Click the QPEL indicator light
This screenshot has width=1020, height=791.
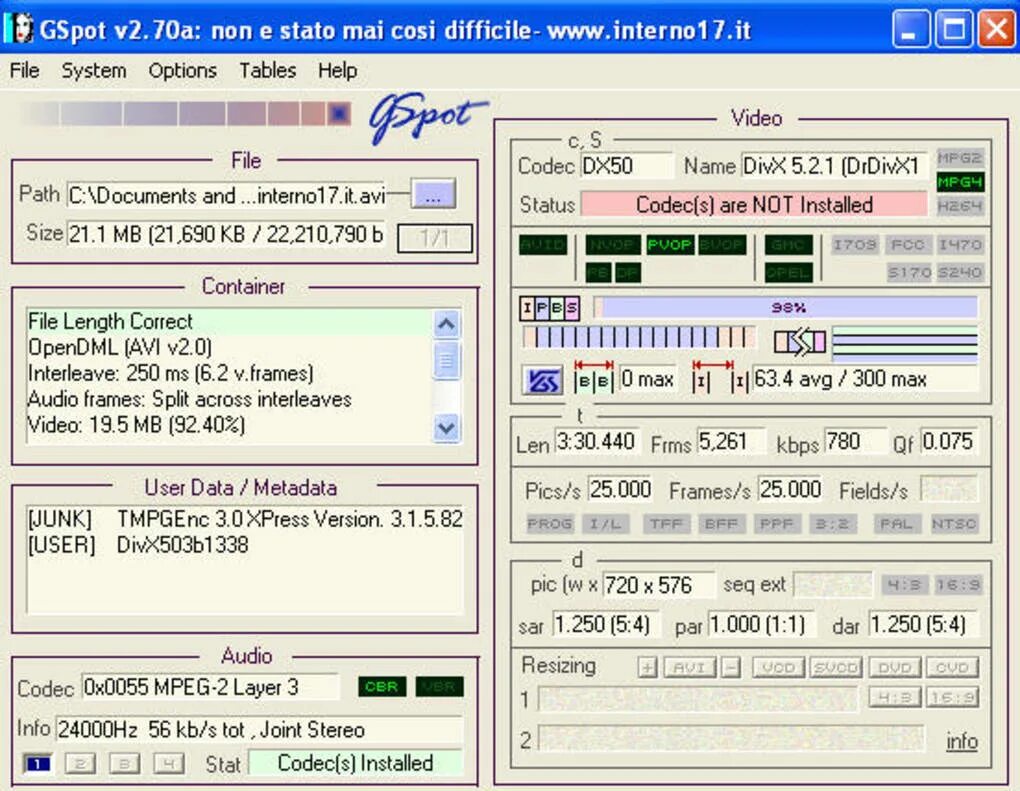tap(788, 272)
